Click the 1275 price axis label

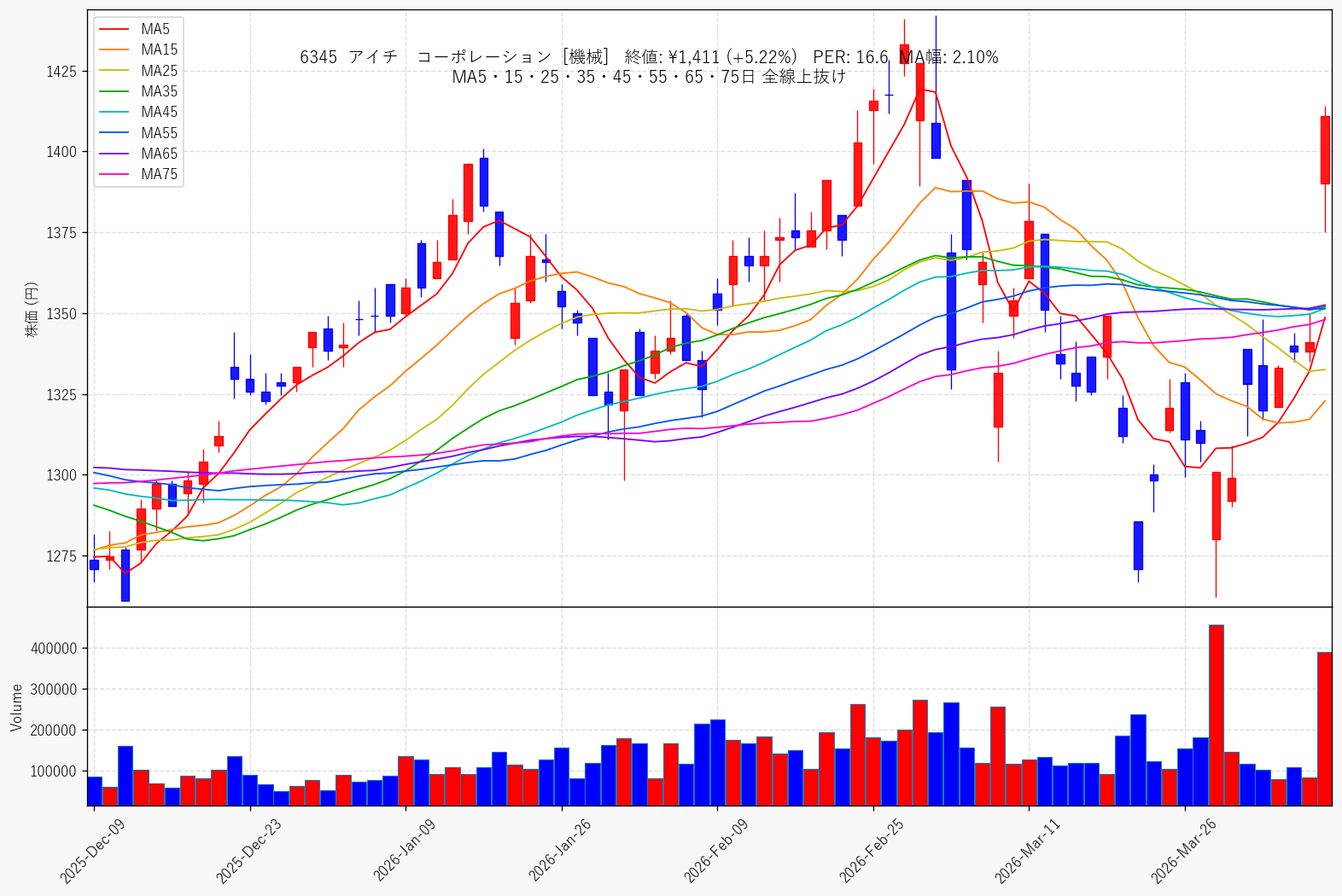pos(61,556)
